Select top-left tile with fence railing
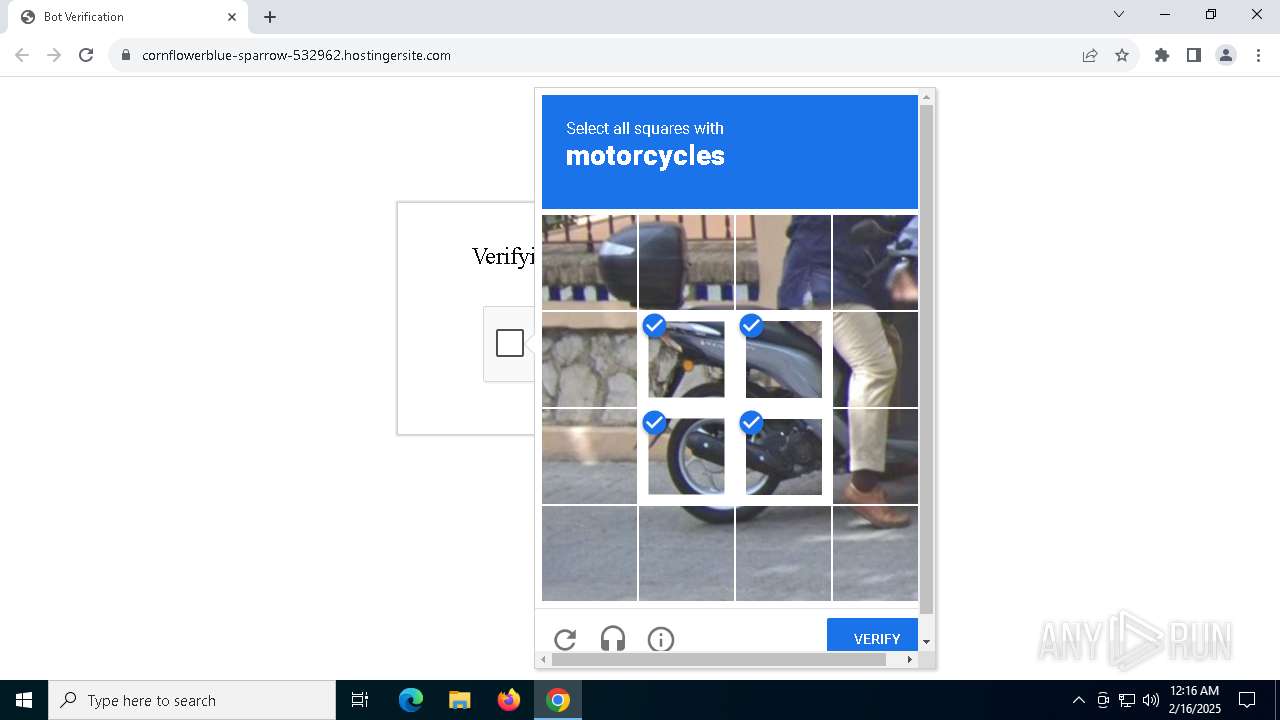 click(589, 262)
